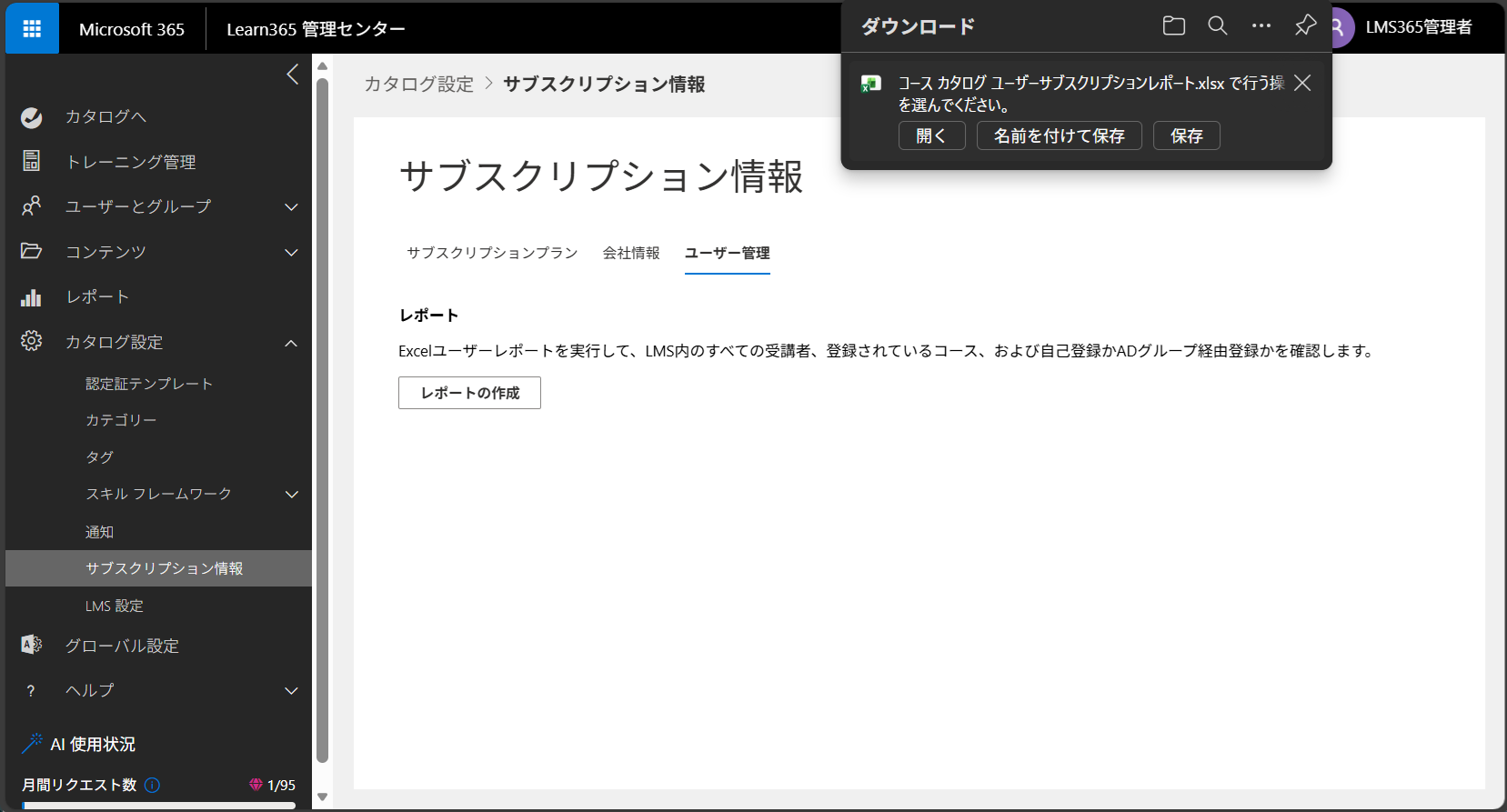Search downloads with magnifier icon

point(1218,25)
